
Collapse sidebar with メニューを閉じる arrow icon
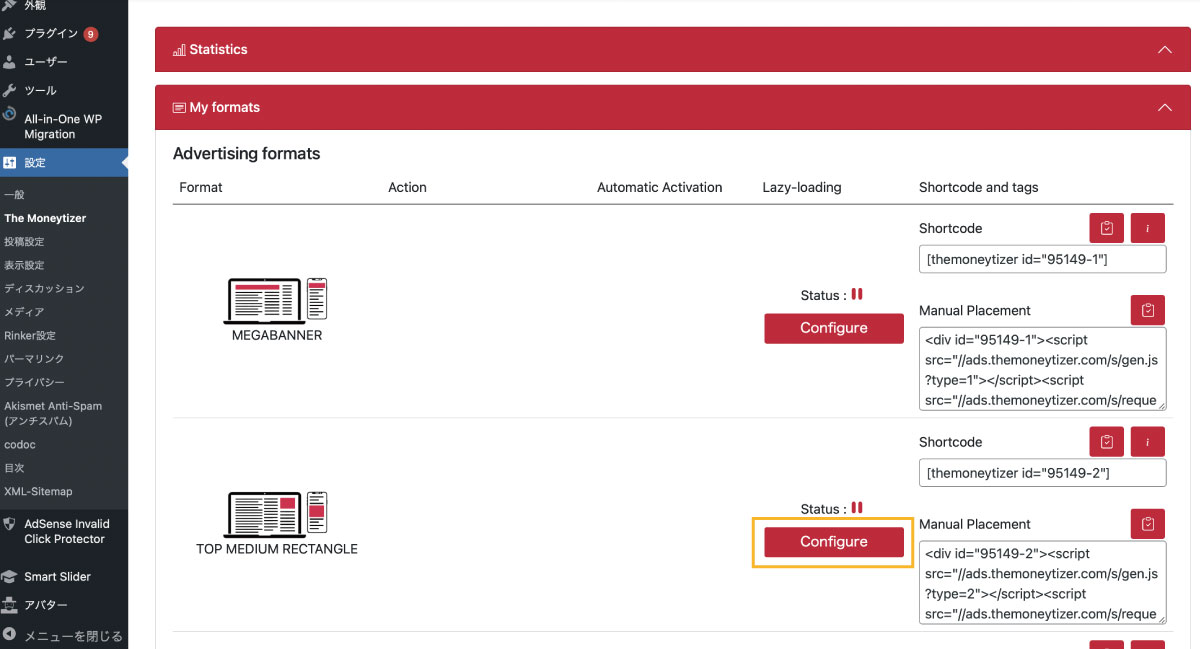point(10,635)
